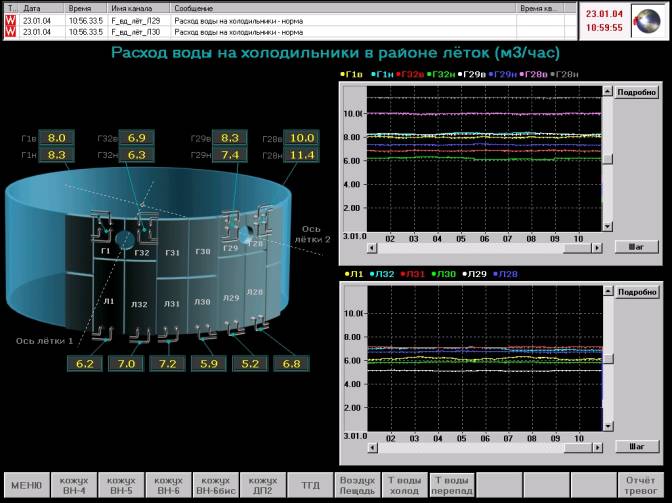Select the Л30 cooler segment on furnace
The width and height of the screenshot is (672, 503).
click(x=202, y=301)
